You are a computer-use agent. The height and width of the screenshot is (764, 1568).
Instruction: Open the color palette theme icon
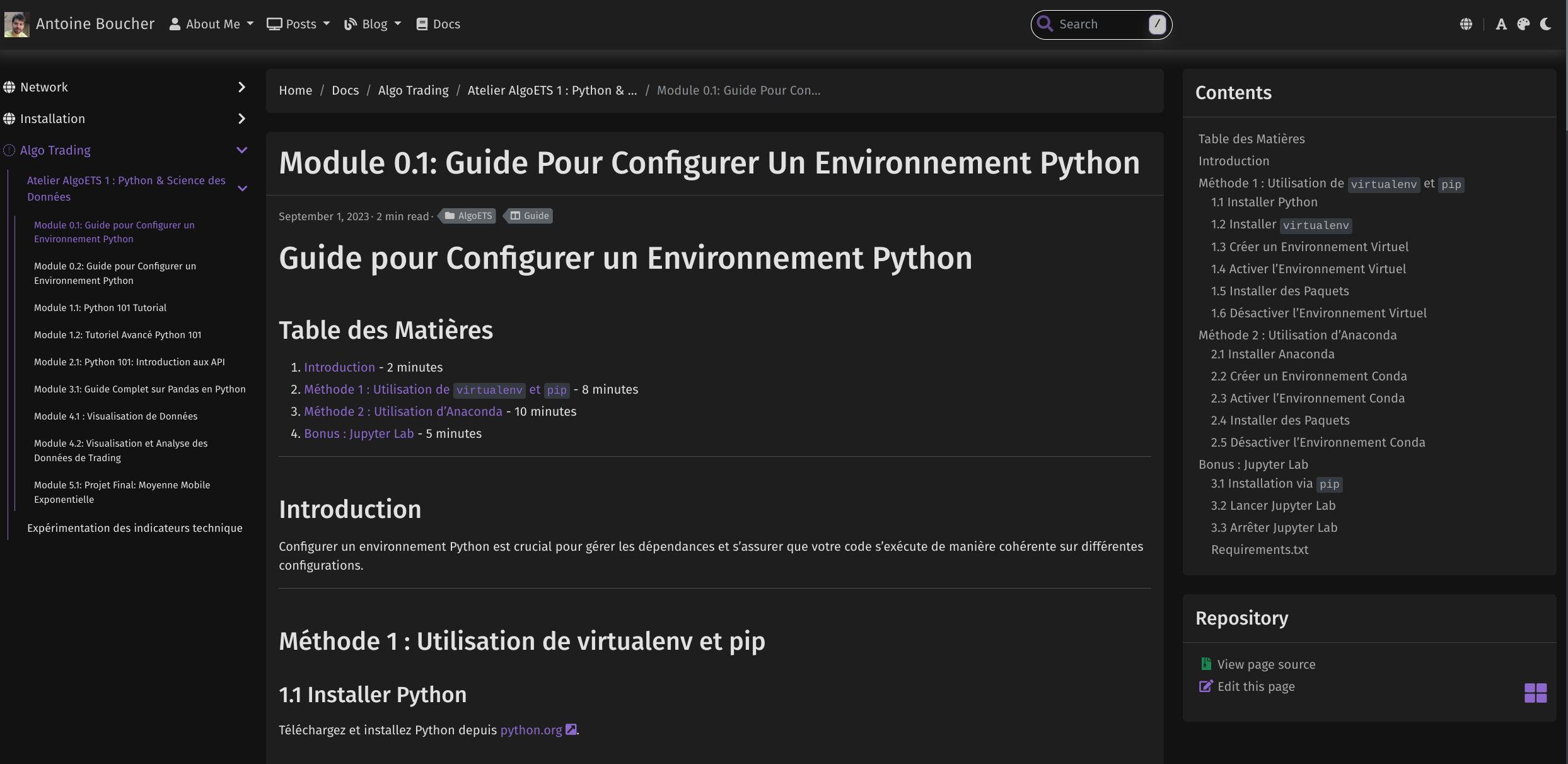(x=1523, y=24)
